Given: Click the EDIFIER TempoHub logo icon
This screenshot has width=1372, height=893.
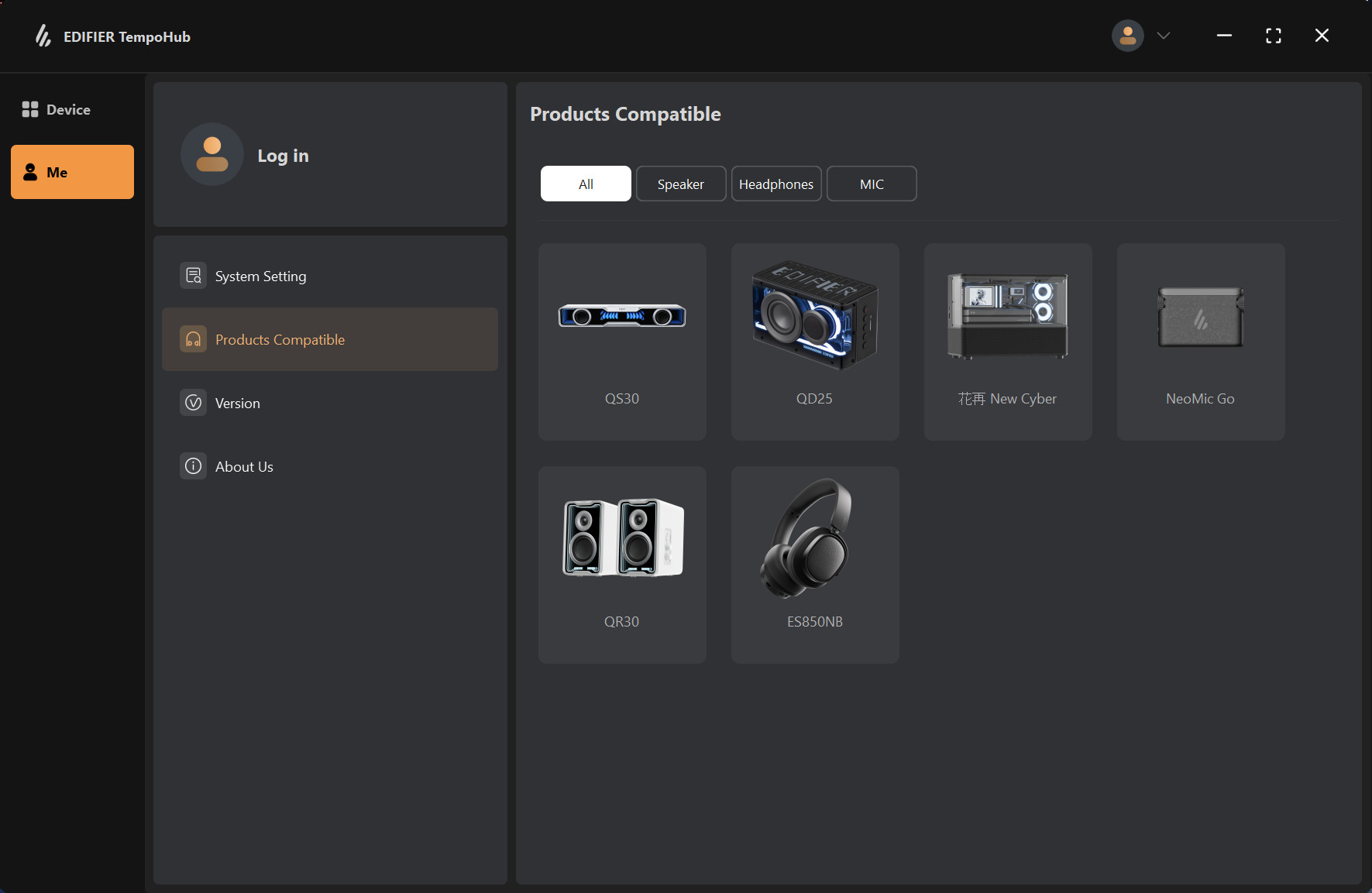Looking at the screenshot, I should point(43,36).
